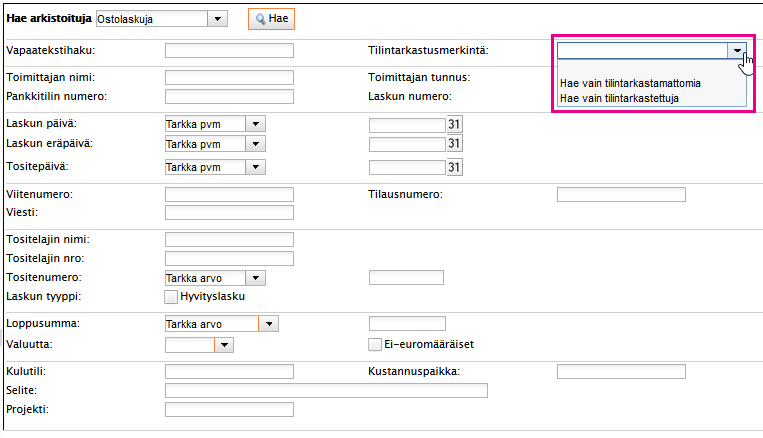Open calendar picker for Laskun päivä

click(454, 125)
